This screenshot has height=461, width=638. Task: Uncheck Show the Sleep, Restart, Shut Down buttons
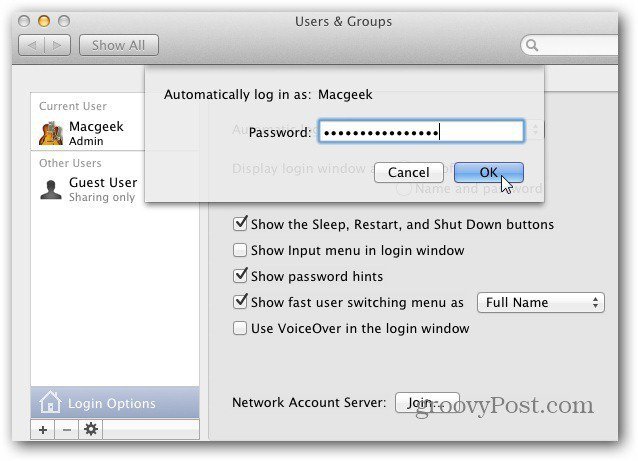[240, 224]
